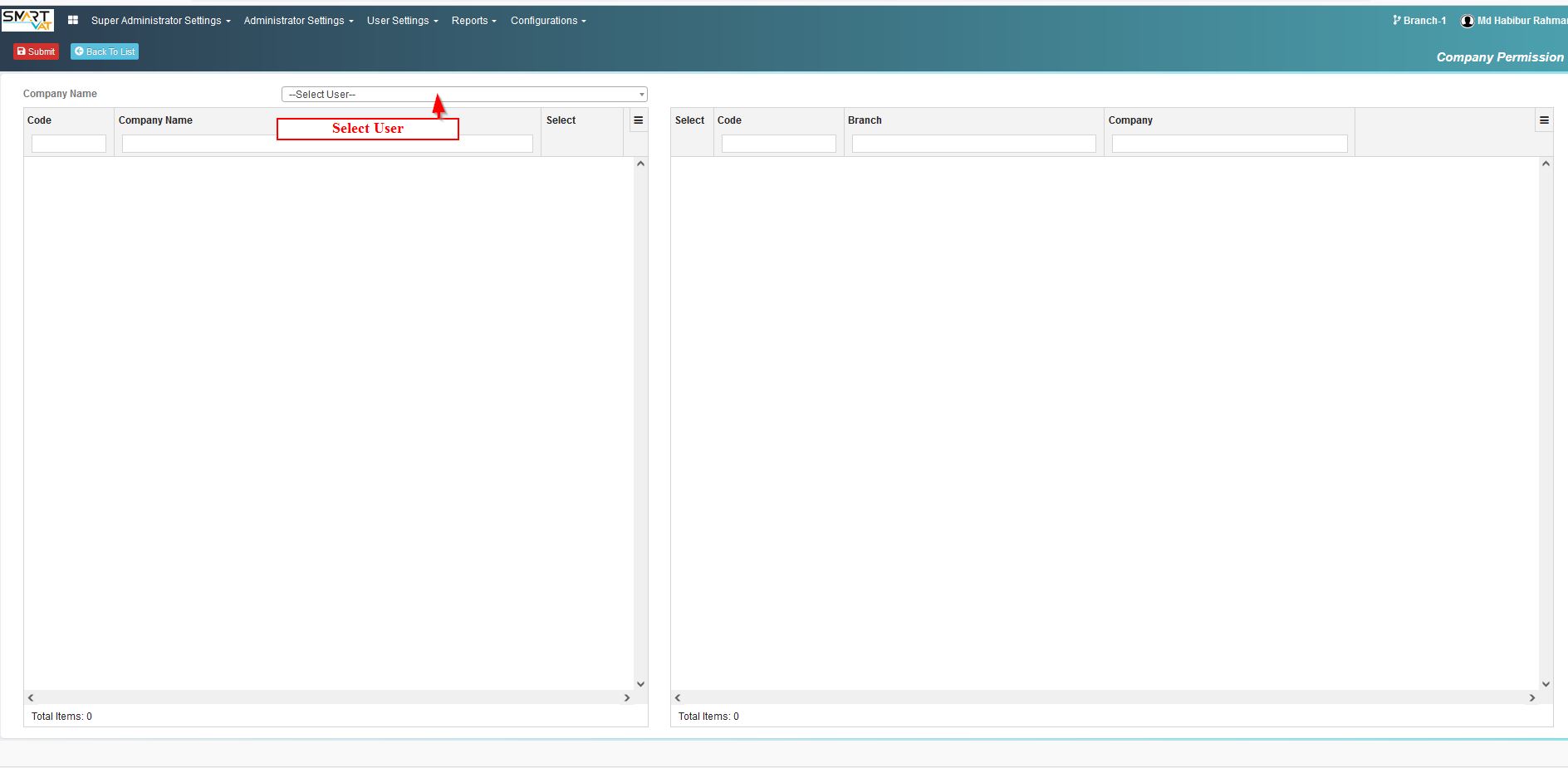Click the Back To List button

tap(105, 51)
